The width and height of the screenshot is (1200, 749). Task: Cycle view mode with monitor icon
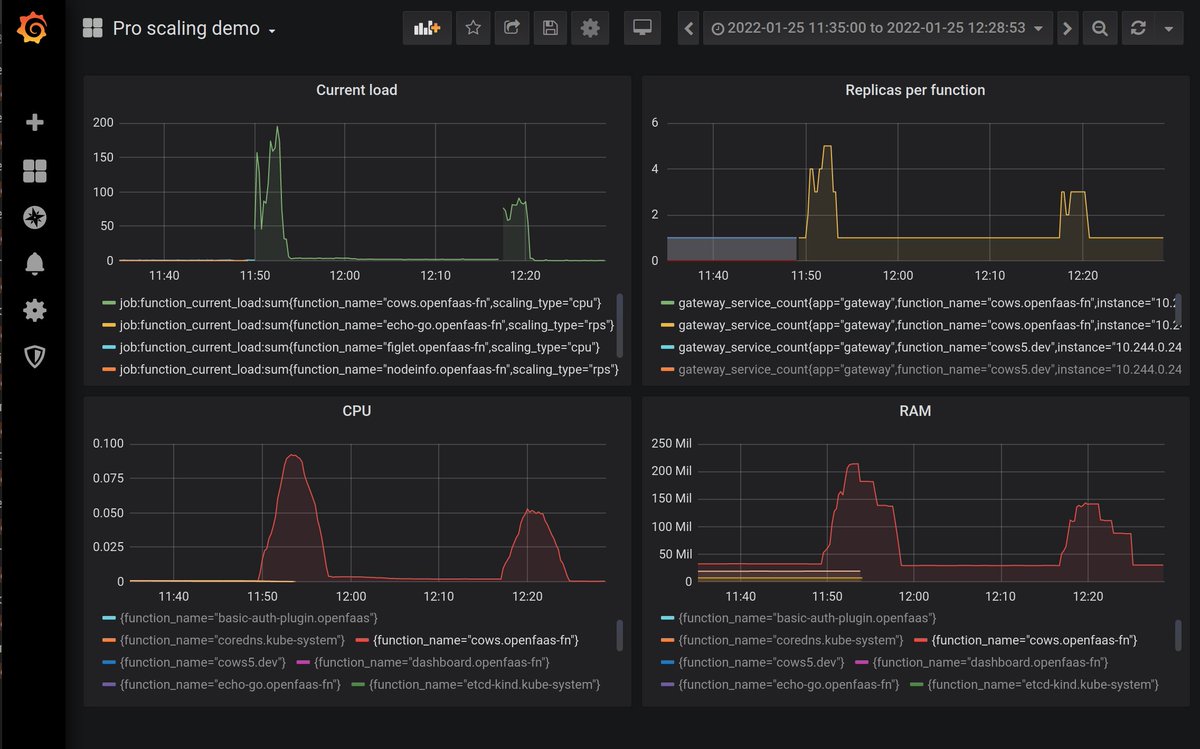click(x=642, y=28)
